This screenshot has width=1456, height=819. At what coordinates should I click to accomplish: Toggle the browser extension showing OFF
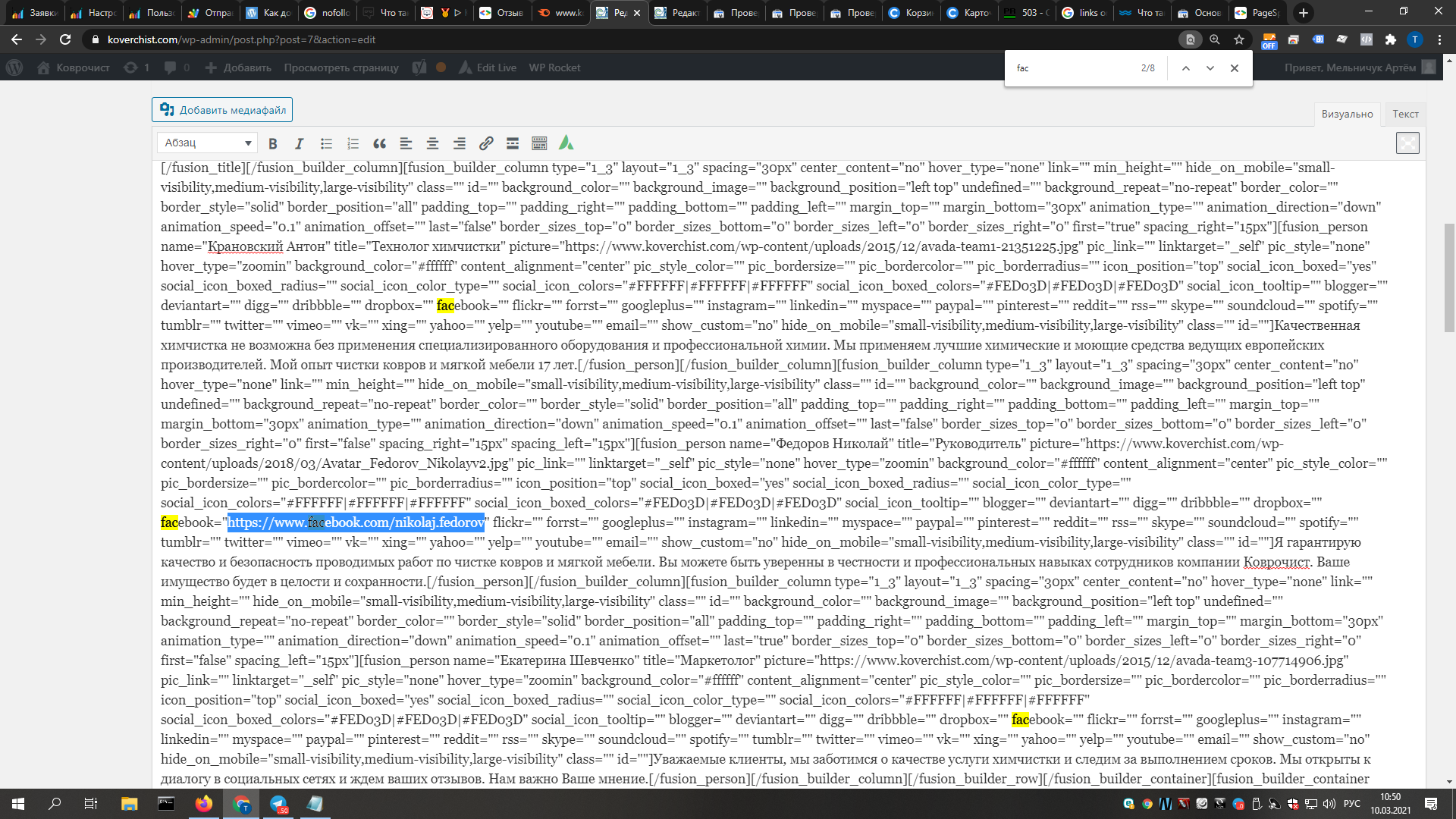tap(1269, 40)
